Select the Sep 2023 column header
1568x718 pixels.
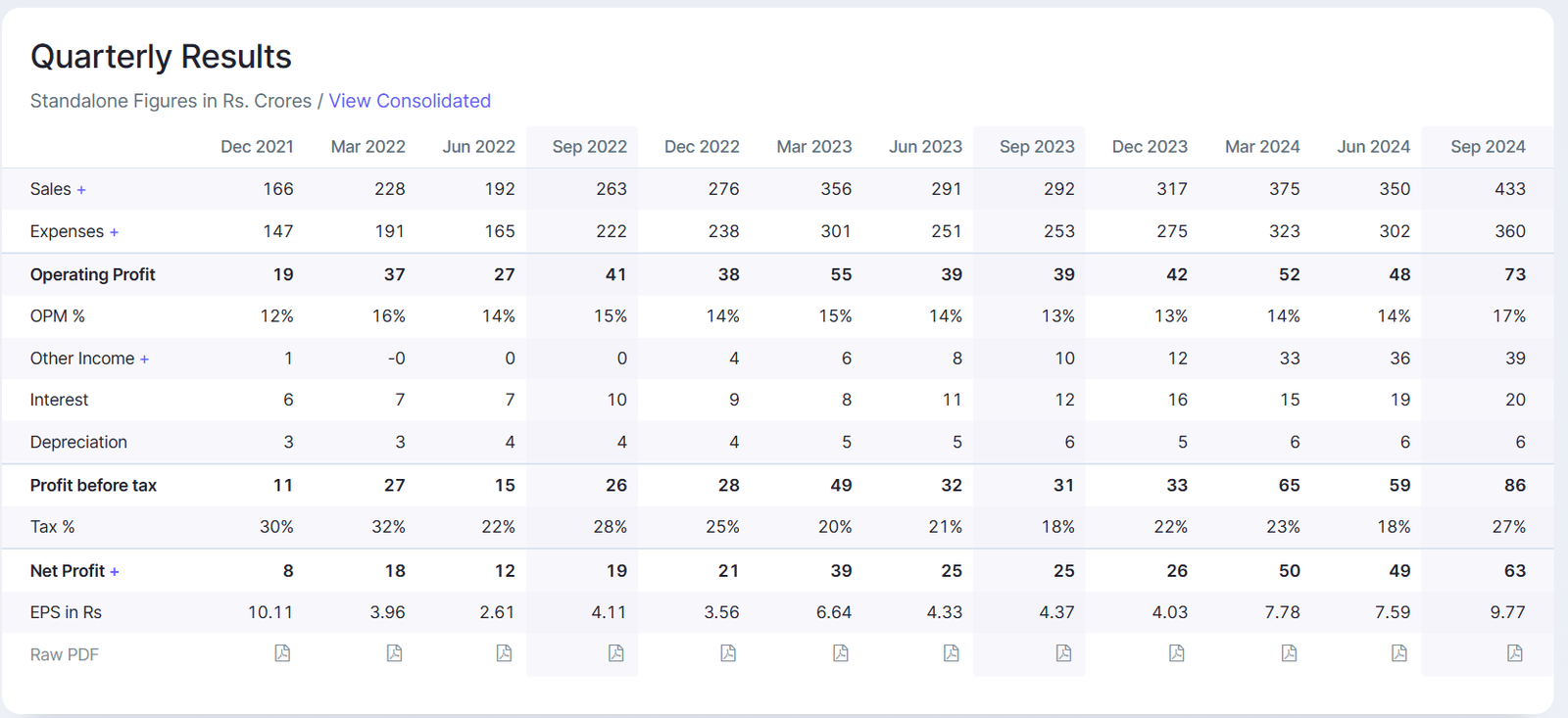(x=1037, y=147)
